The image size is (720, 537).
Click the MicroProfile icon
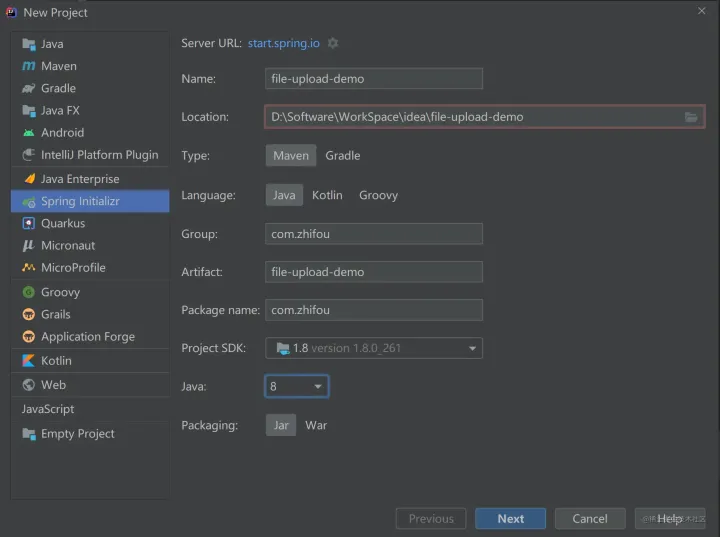(x=29, y=267)
